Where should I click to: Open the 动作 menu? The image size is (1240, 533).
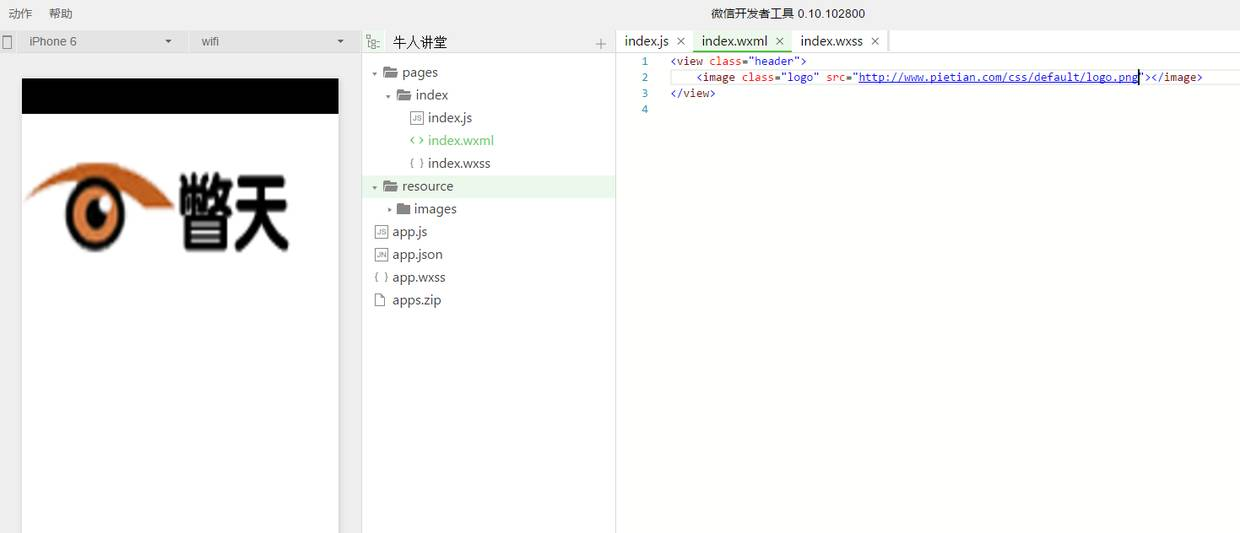[x=20, y=14]
